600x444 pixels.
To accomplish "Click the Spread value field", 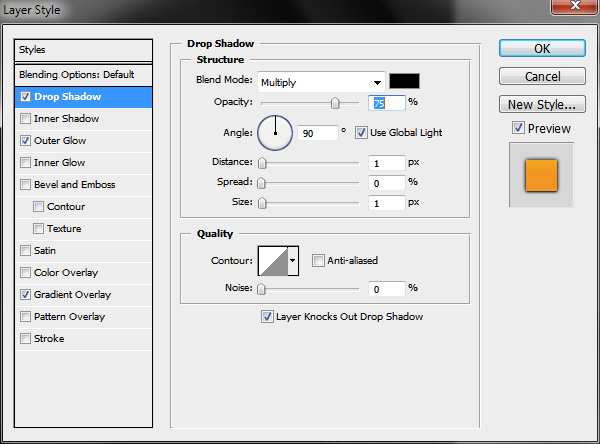I will coord(386,183).
